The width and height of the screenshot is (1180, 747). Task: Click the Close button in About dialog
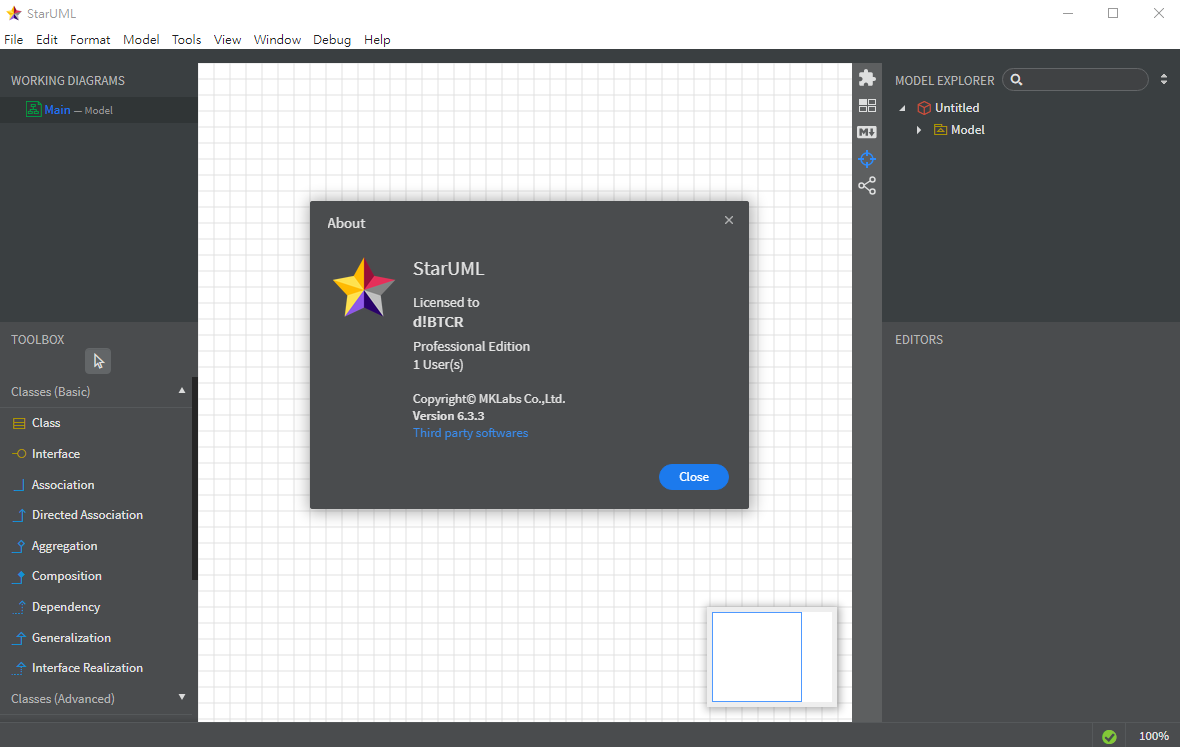point(693,477)
